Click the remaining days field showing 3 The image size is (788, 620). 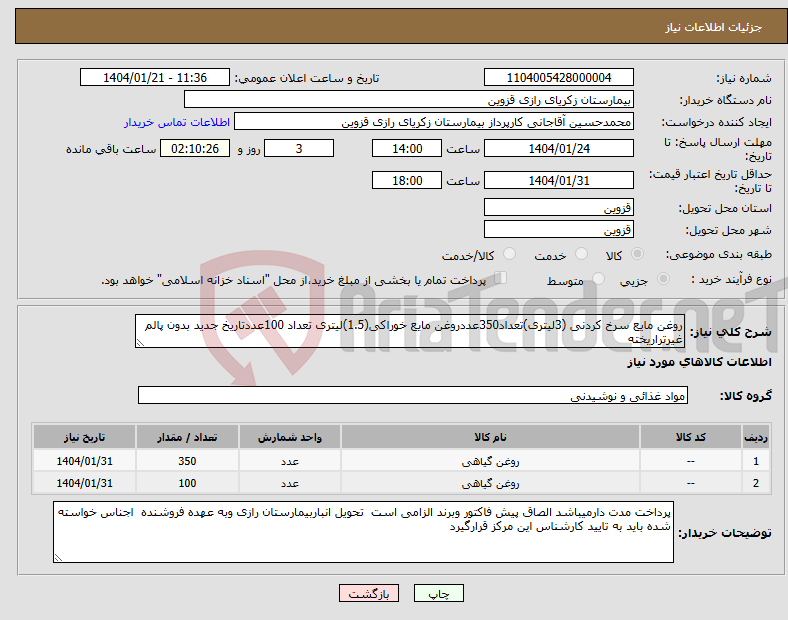pyautogui.click(x=299, y=148)
